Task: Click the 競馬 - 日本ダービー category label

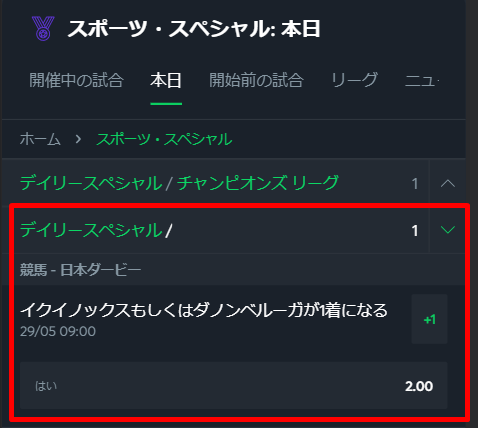Action: [x=80, y=270]
